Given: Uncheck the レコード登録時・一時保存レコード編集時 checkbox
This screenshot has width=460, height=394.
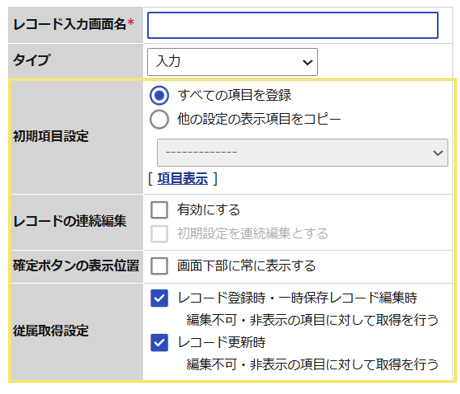Looking at the screenshot, I should point(159,298).
